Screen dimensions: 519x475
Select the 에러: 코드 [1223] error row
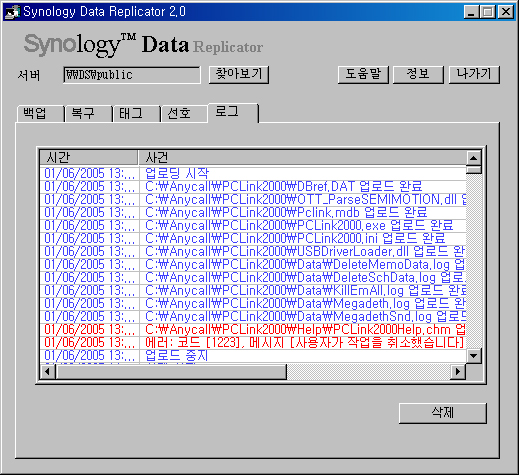[253, 342]
